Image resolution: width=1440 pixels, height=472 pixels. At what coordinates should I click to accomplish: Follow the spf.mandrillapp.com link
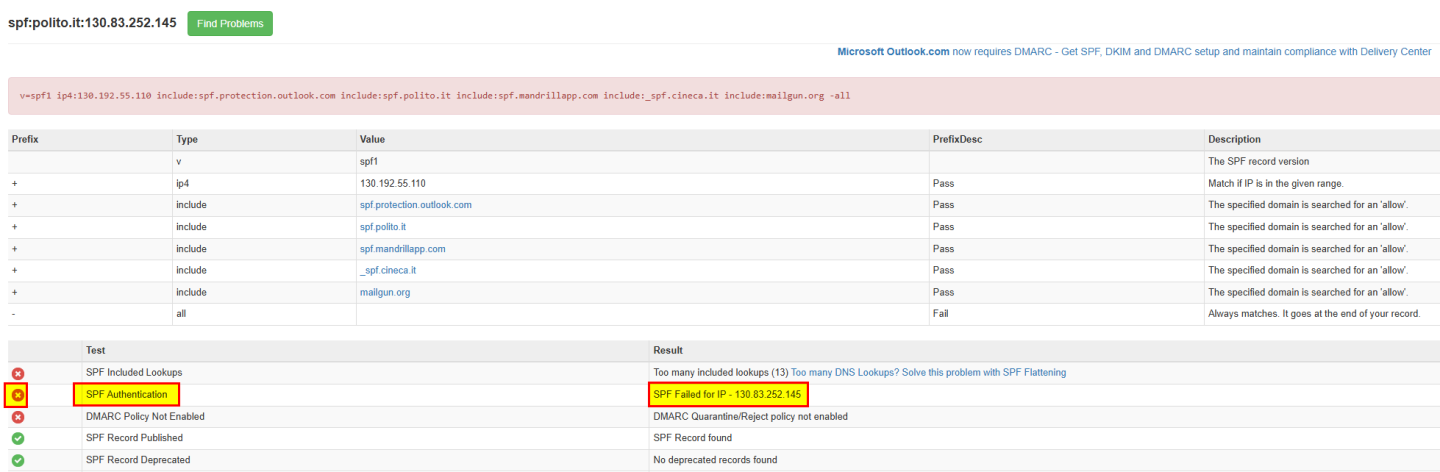click(x=402, y=249)
